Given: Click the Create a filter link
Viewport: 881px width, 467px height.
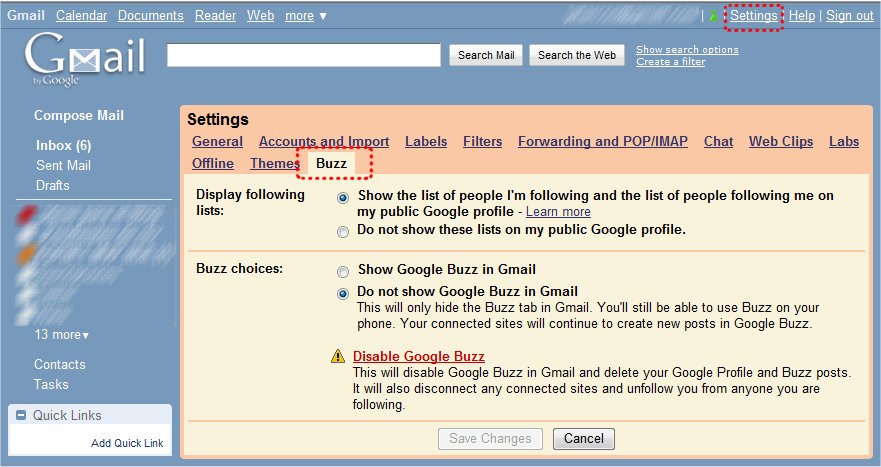Looking at the screenshot, I should point(670,62).
